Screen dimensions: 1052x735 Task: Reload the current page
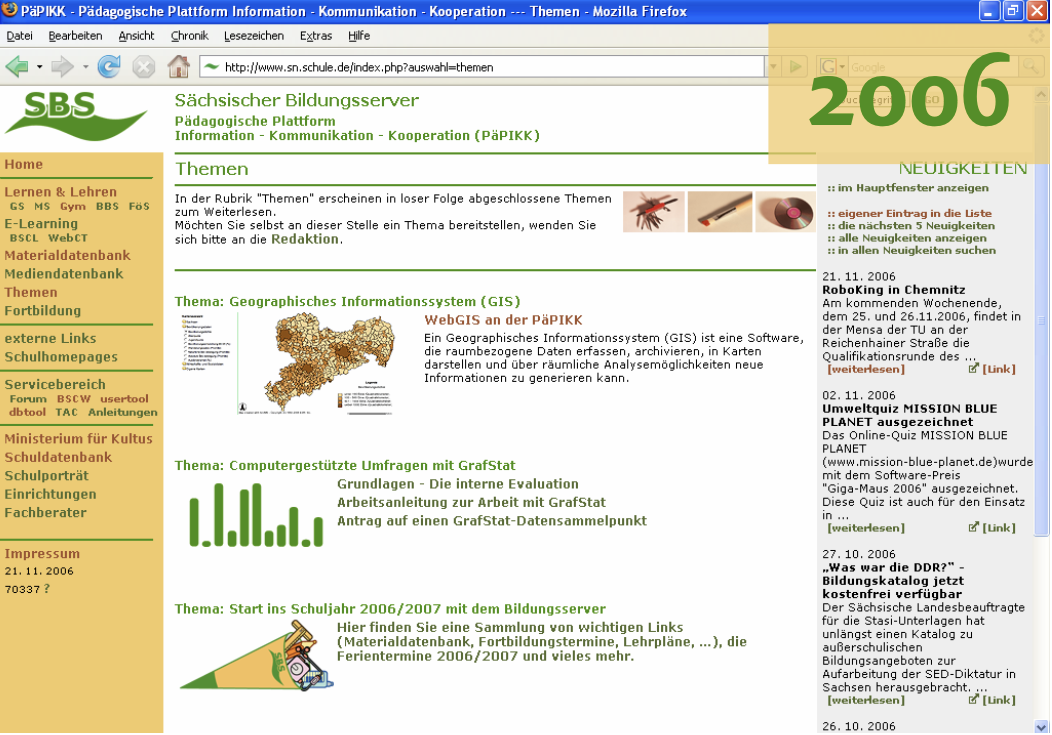pos(109,66)
